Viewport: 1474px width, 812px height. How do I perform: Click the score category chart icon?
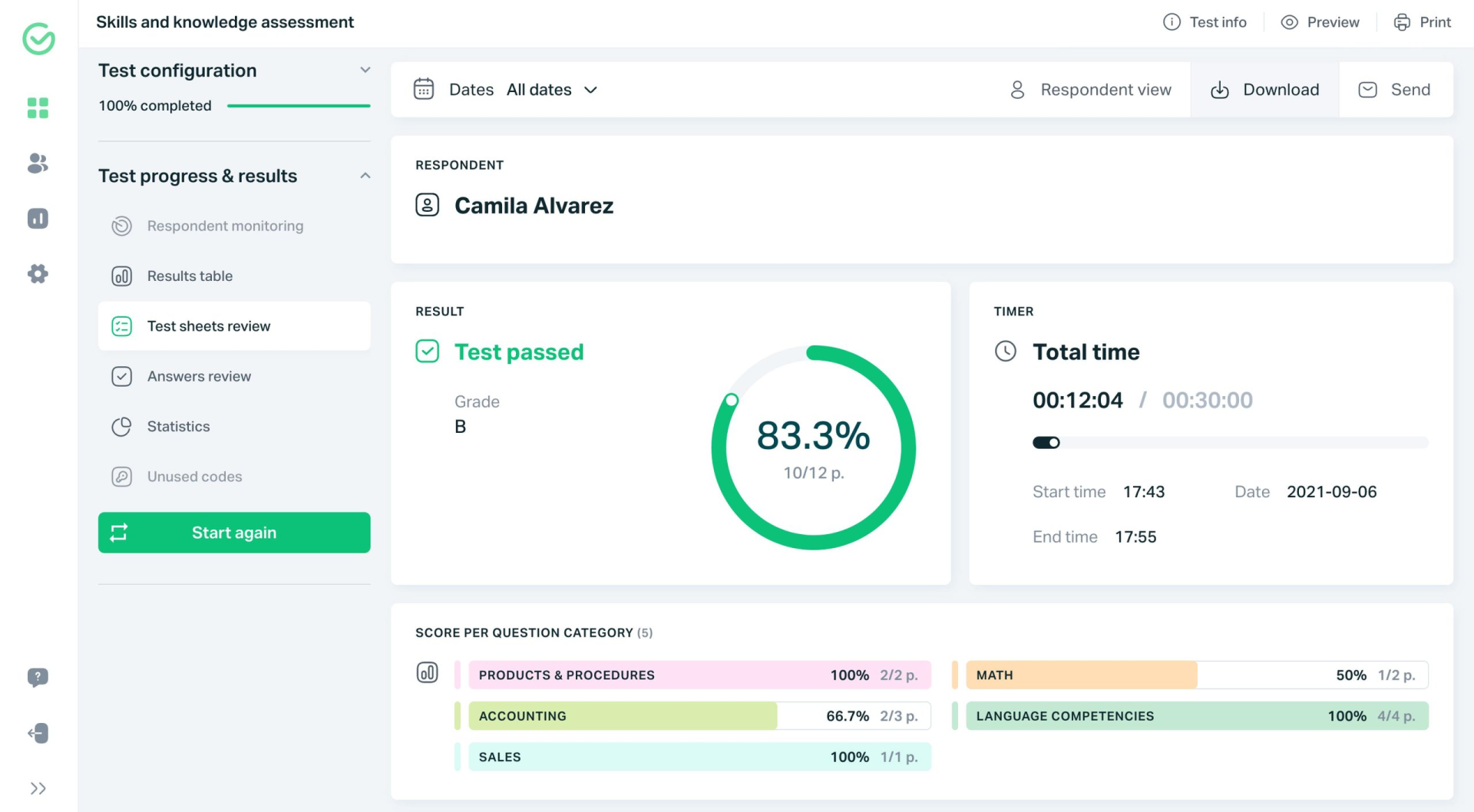pos(427,673)
